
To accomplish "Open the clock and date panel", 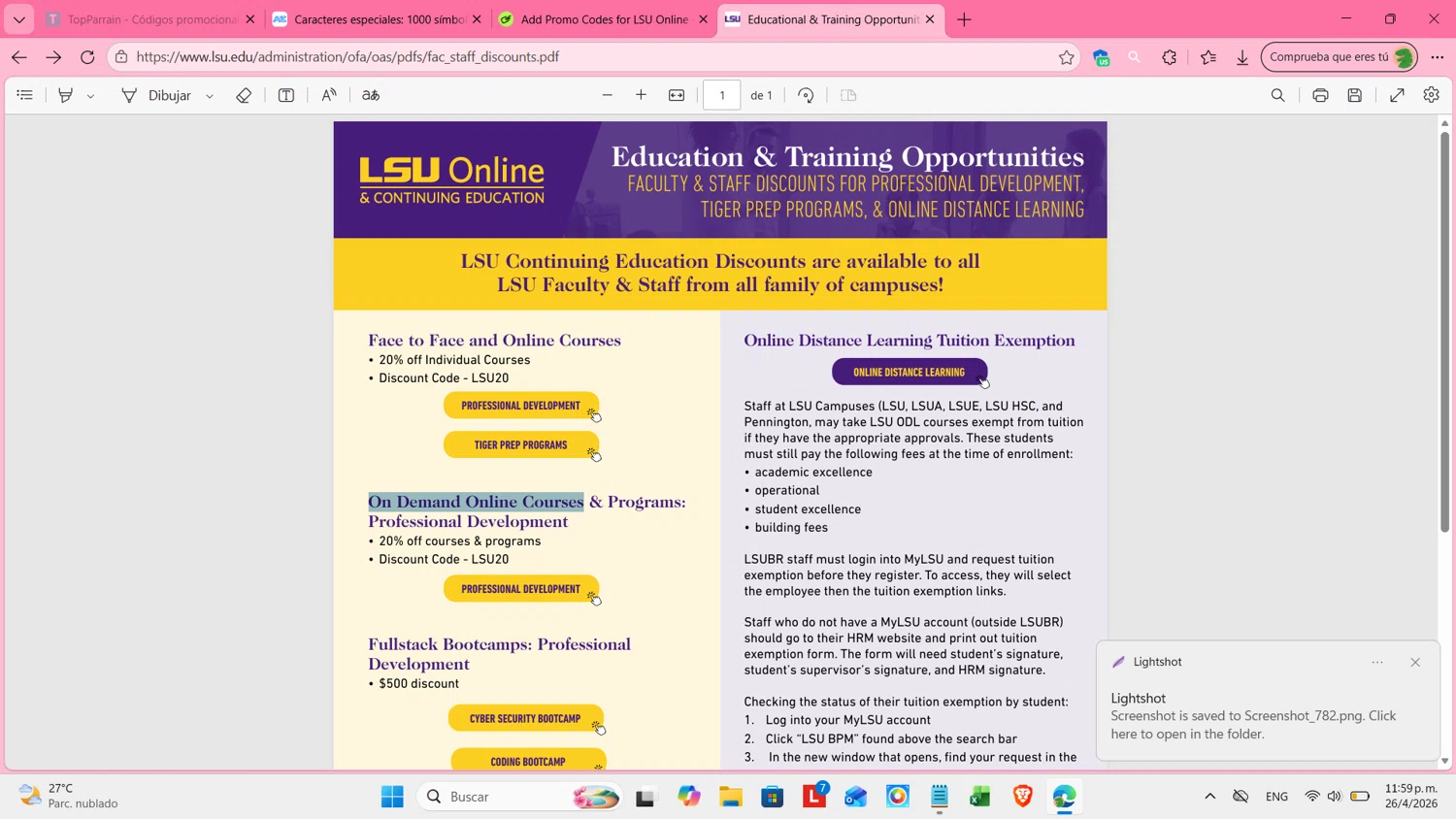I will pos(1411,796).
